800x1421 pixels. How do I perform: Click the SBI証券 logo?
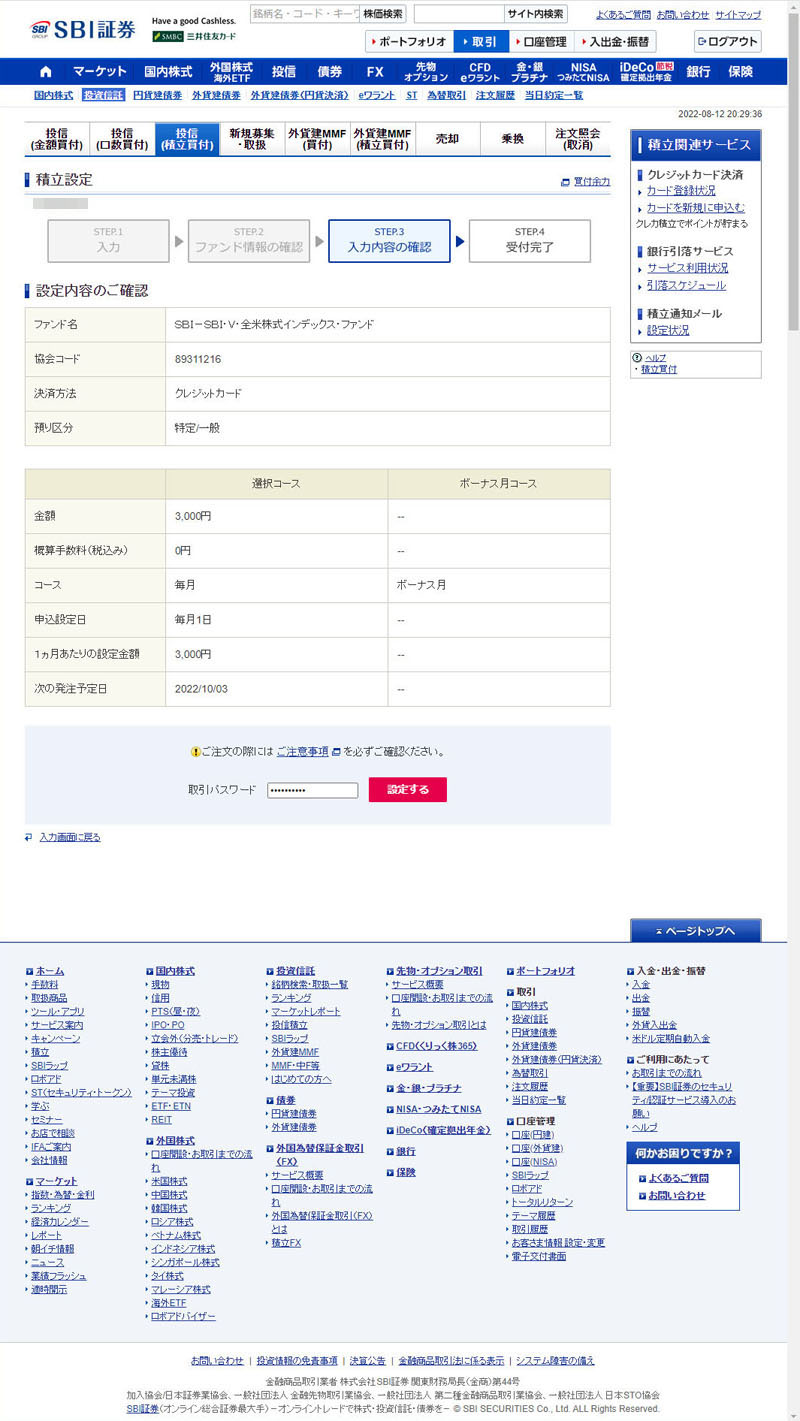click(x=84, y=29)
